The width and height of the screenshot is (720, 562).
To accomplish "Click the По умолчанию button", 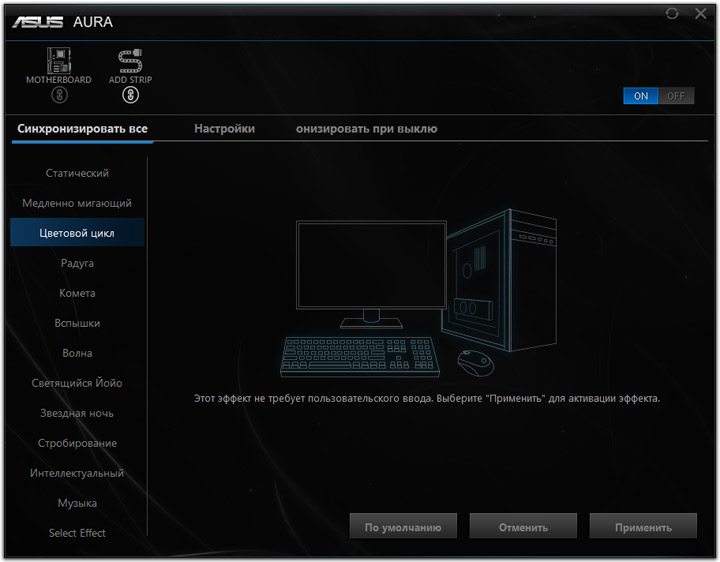I will (403, 527).
